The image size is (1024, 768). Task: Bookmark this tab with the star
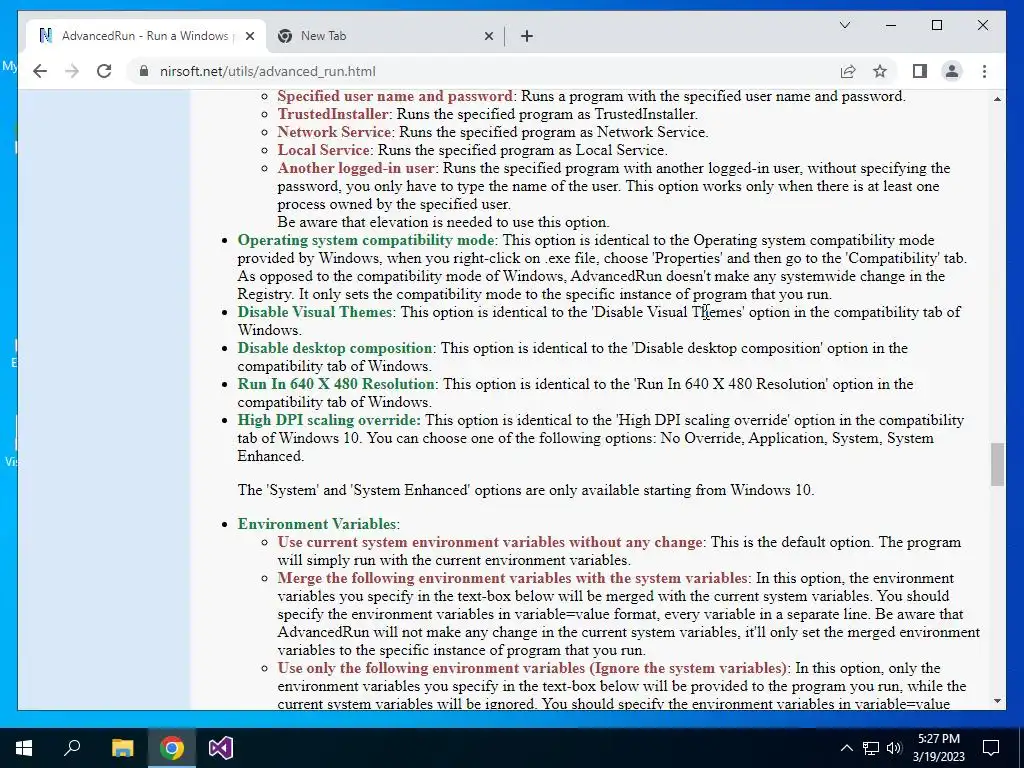point(880,71)
